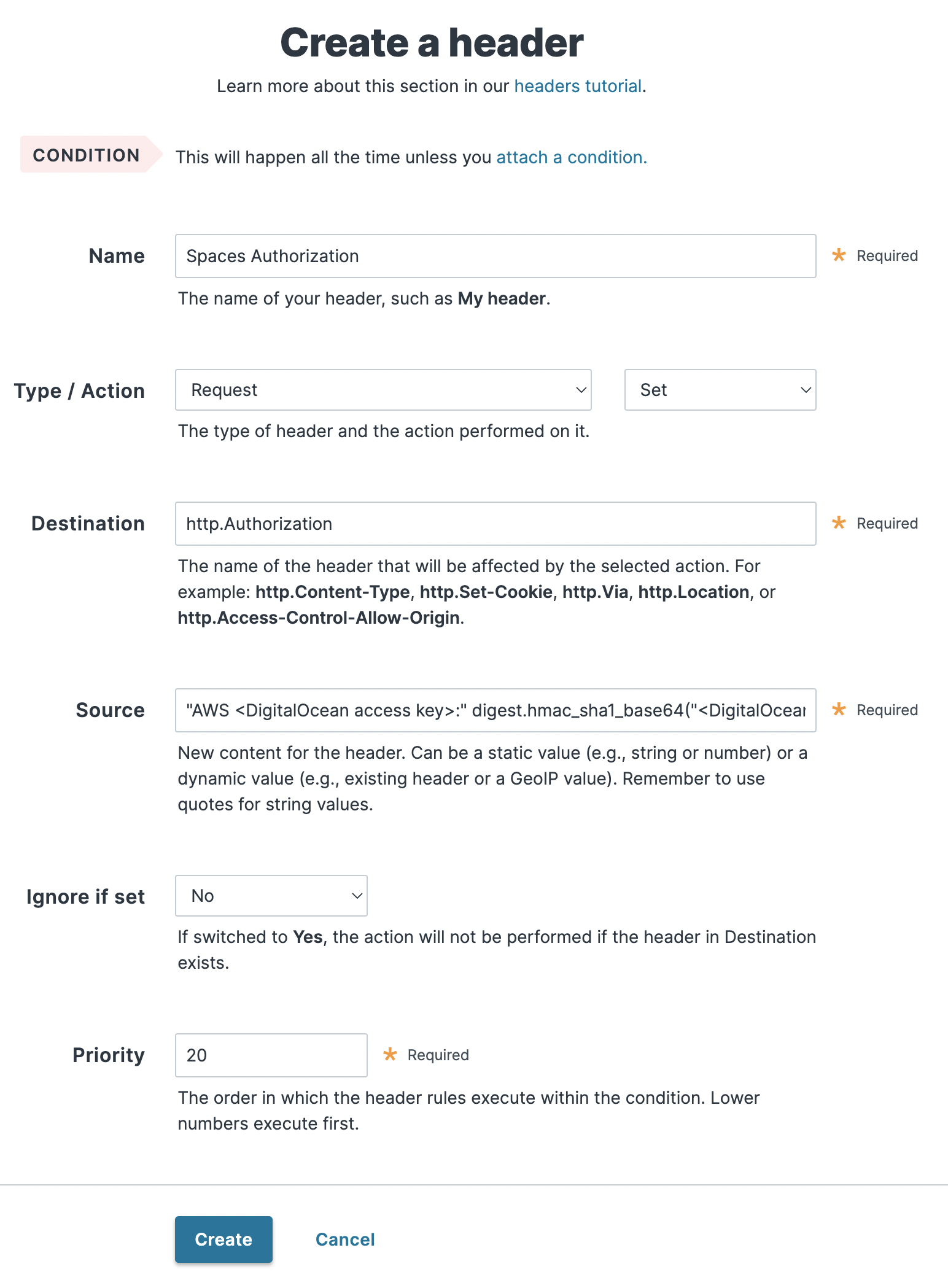Open the headers tutorial link

click(577, 86)
